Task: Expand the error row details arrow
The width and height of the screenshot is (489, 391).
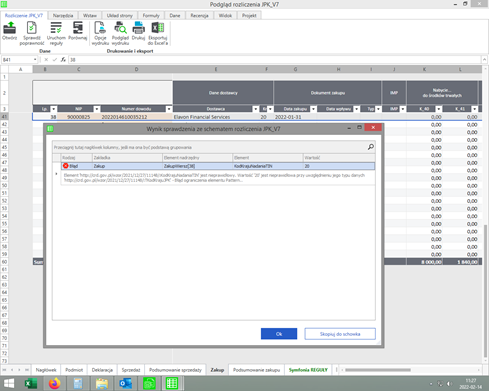Action: [x=56, y=174]
